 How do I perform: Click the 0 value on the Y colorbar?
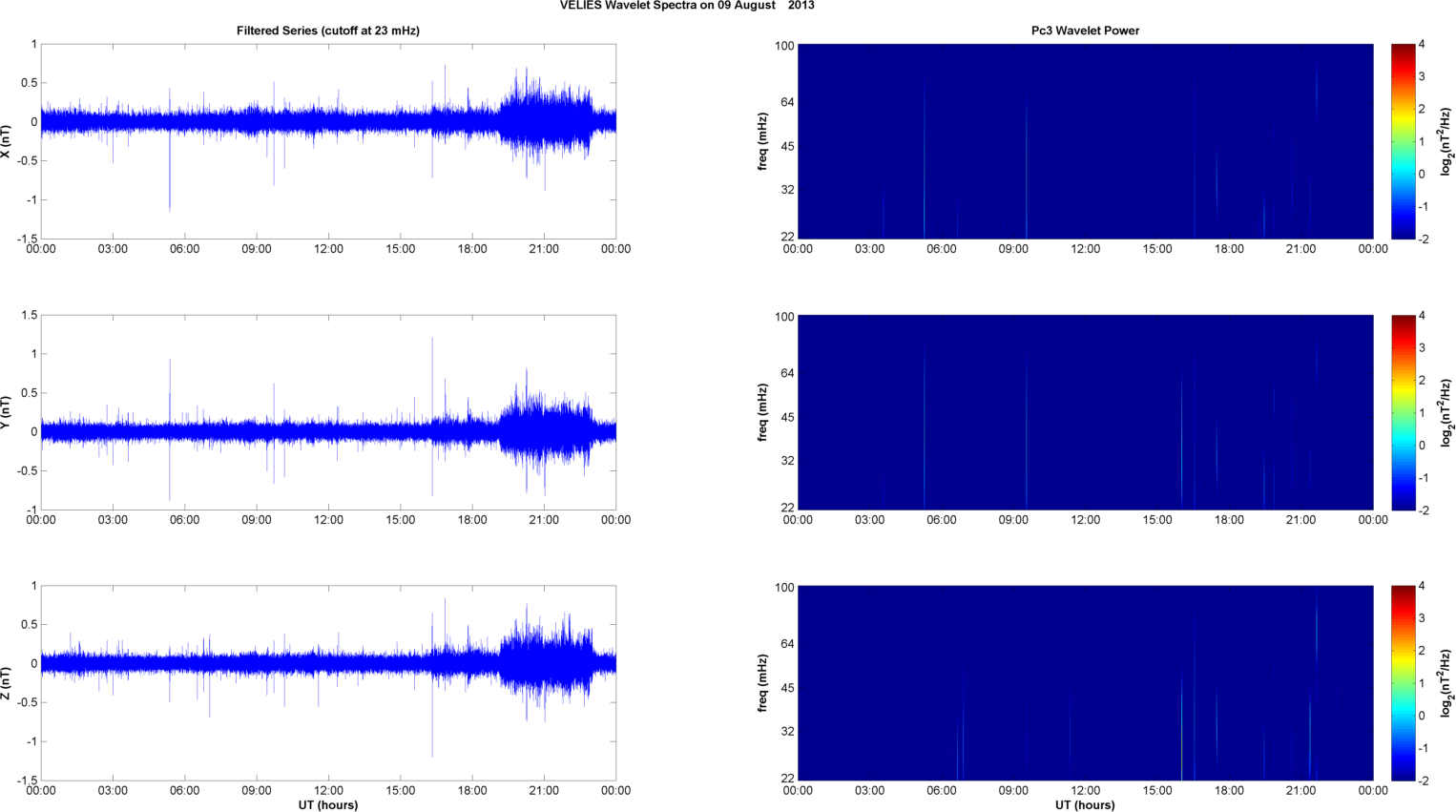[1422, 446]
